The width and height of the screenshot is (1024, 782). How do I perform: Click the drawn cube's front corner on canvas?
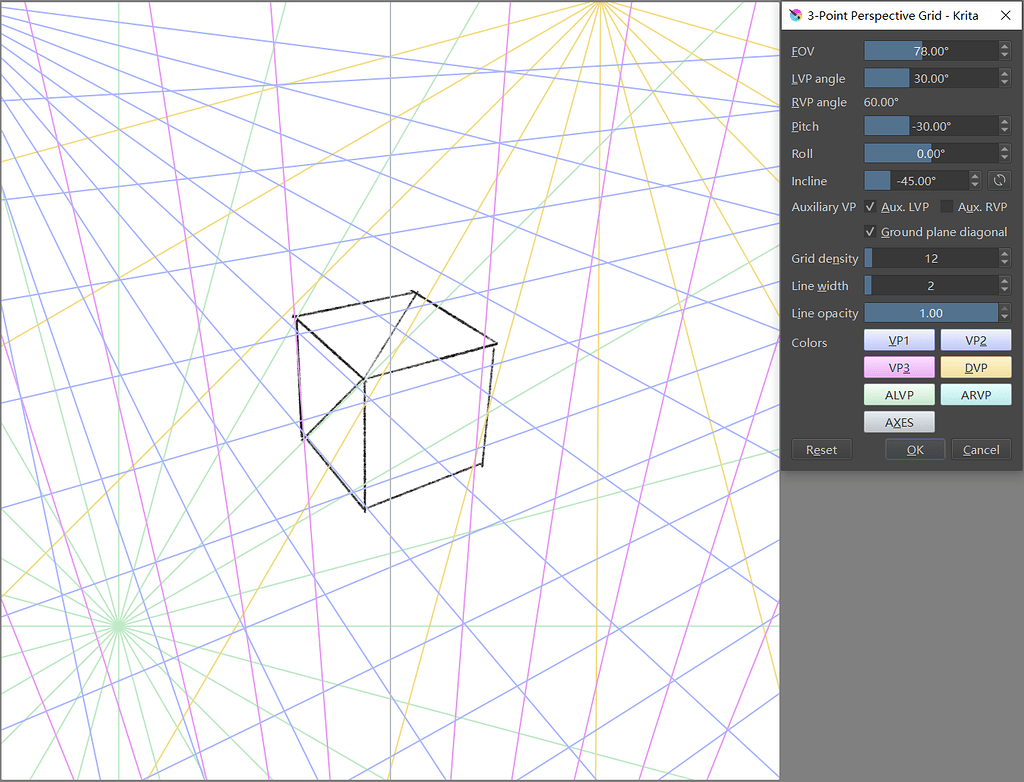click(x=364, y=378)
